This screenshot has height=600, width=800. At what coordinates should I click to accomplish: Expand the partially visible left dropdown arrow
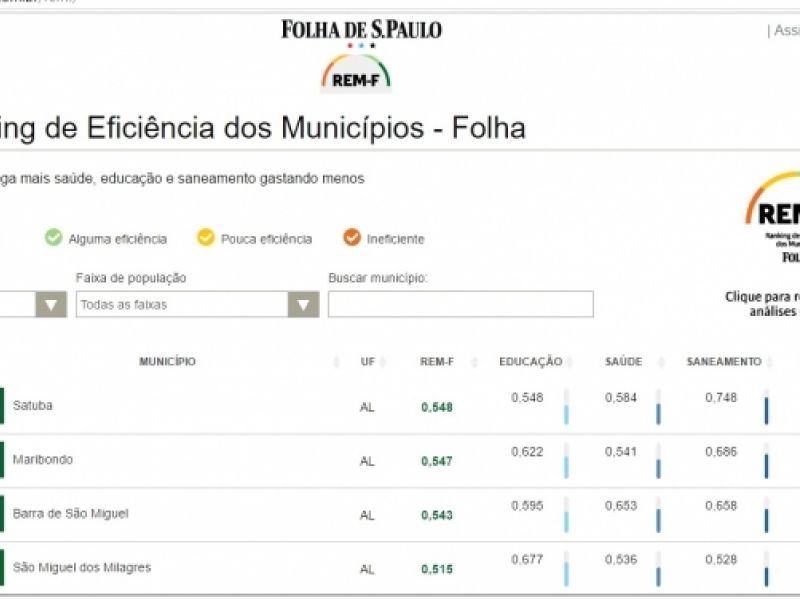click(50, 305)
